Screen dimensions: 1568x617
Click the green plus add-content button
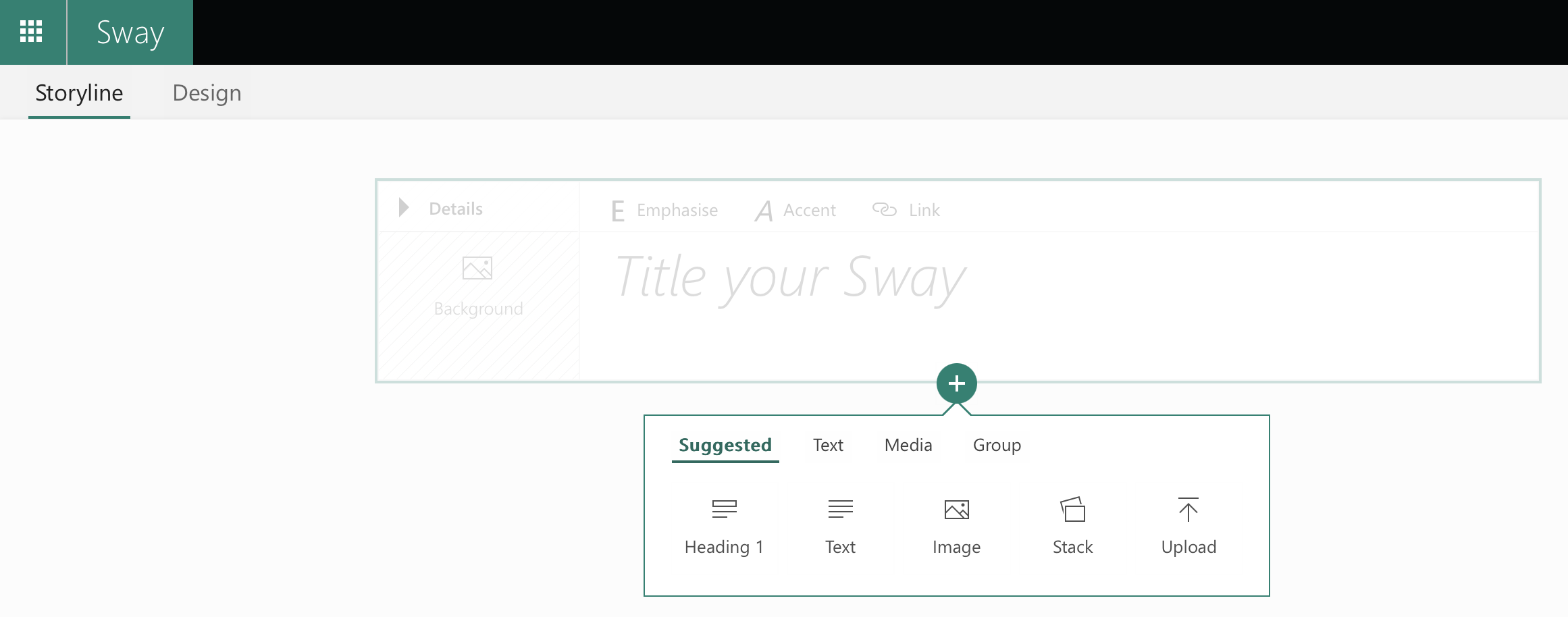point(956,383)
